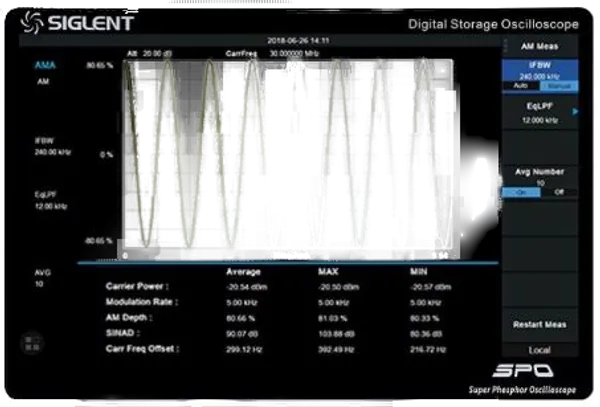Click the grid icon at bottom-left
This screenshot has height=407, width=600.
coord(32,343)
